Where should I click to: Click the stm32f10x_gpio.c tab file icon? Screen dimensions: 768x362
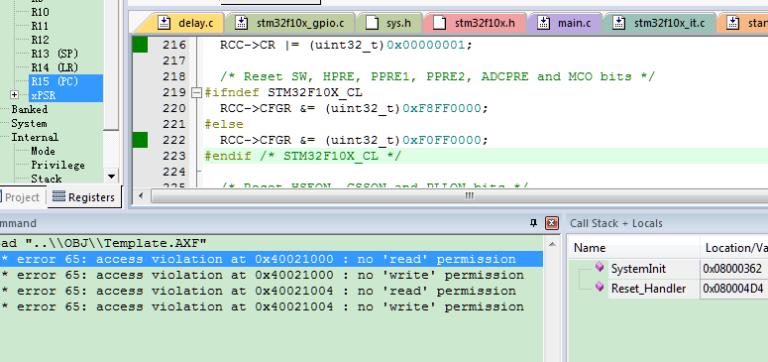pyautogui.click(x=241, y=23)
